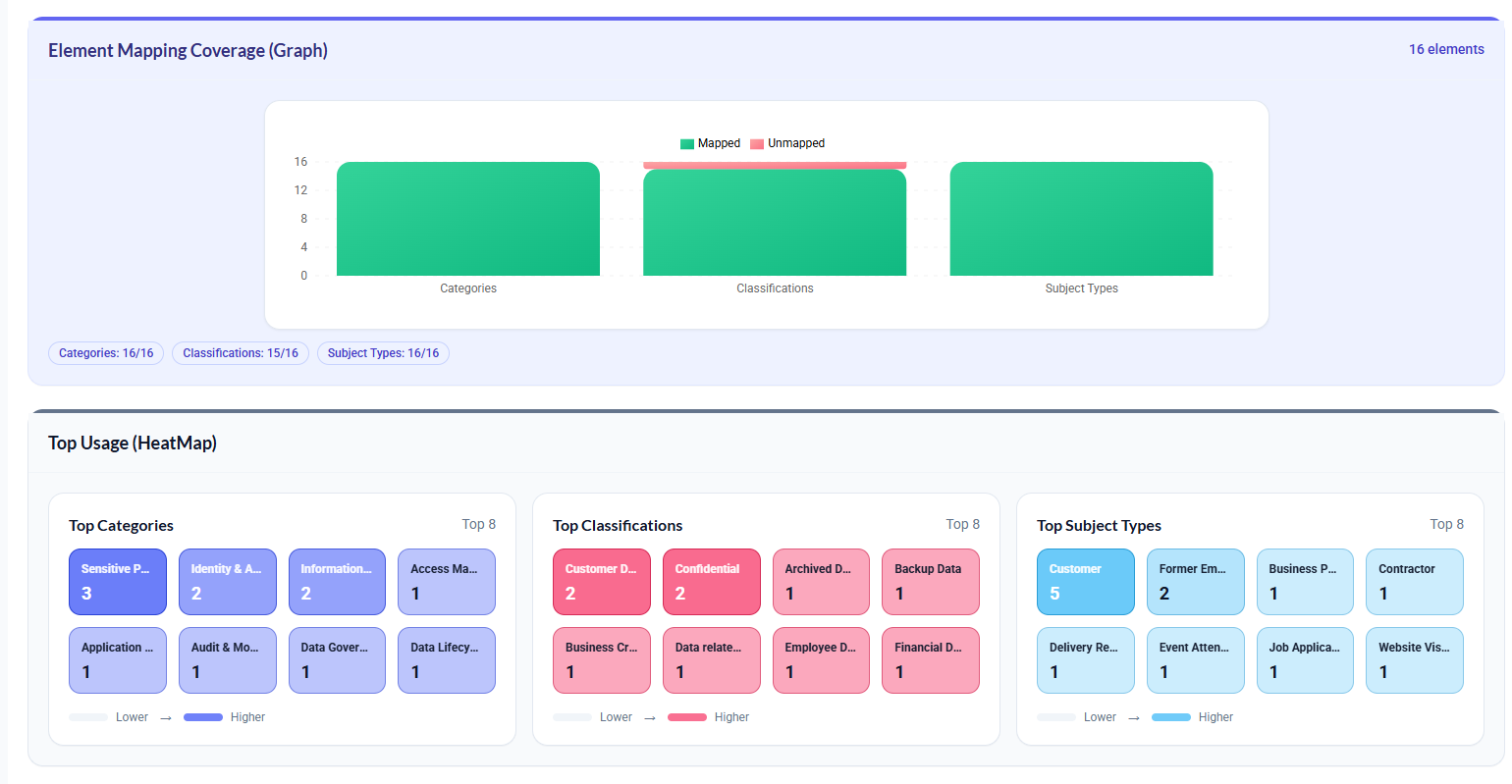Screen dimensions: 1512x784
Task: Click the Higher color swatch under Top Categories
Action: pyautogui.click(x=203, y=716)
